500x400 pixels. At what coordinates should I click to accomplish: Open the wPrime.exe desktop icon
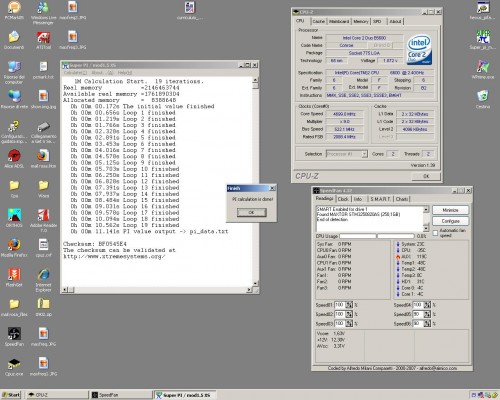point(483,69)
